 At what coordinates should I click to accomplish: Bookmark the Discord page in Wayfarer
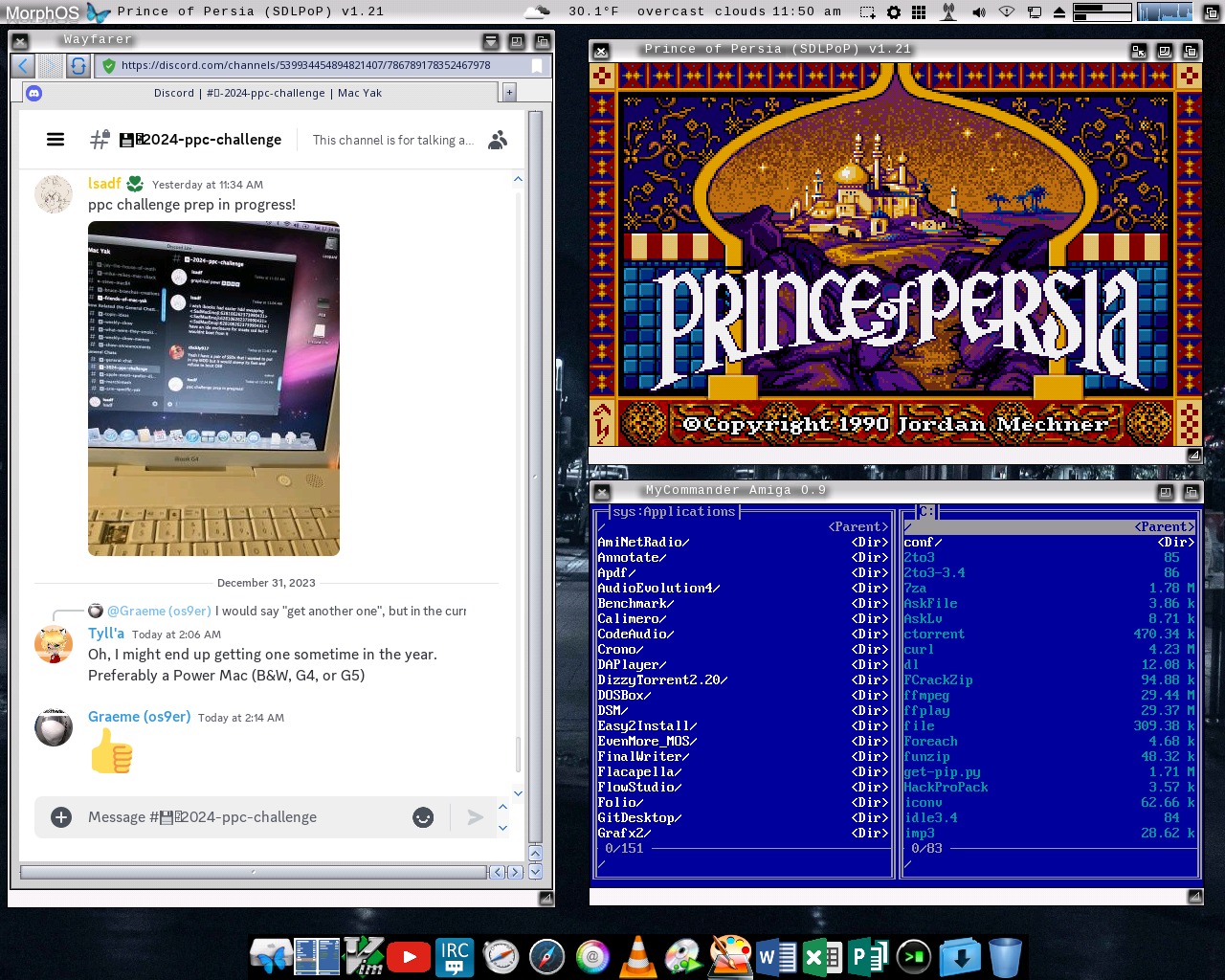[x=537, y=66]
